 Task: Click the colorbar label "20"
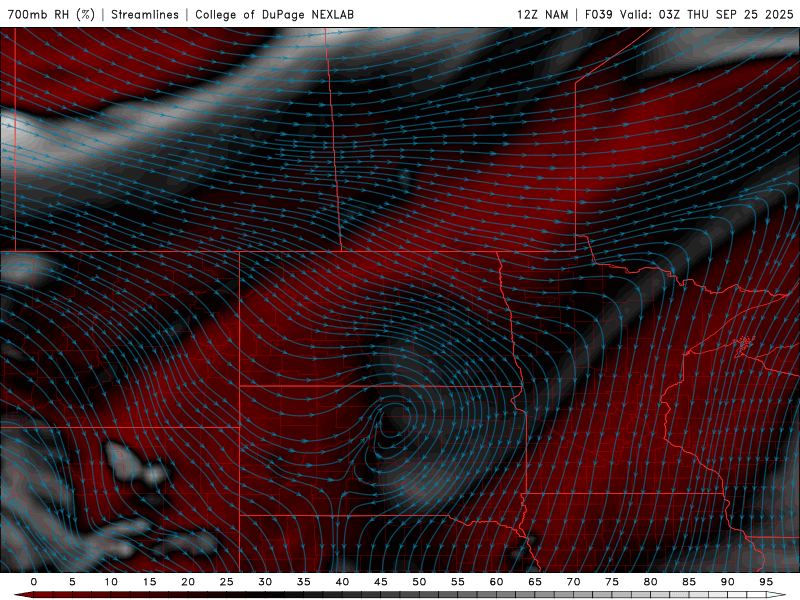(188, 582)
